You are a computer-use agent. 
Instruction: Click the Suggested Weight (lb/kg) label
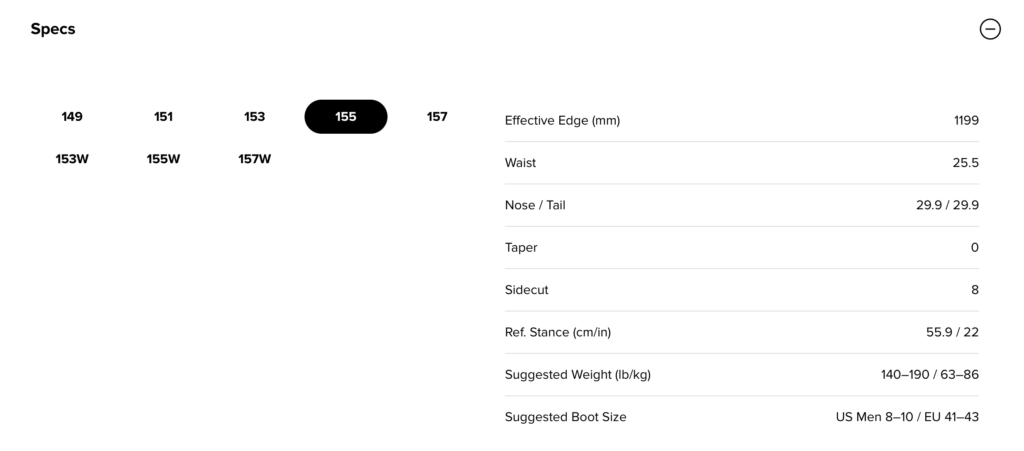(x=578, y=375)
